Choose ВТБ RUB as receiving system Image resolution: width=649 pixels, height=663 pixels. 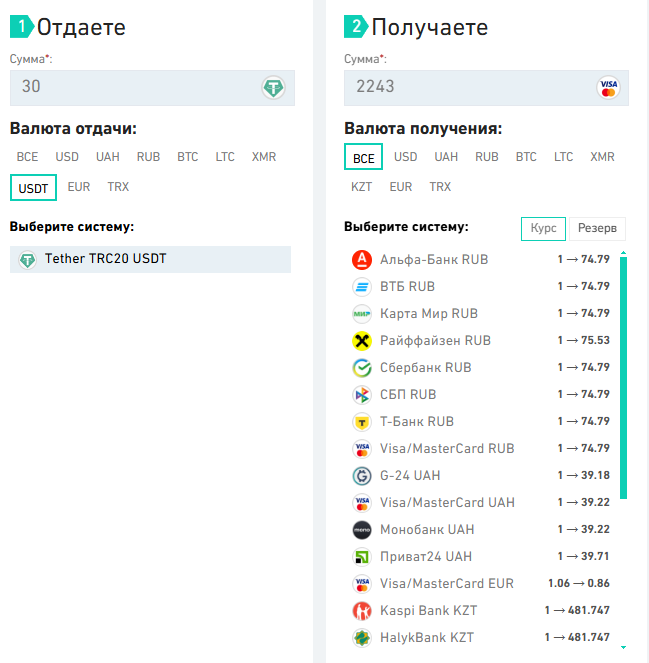pos(481,287)
